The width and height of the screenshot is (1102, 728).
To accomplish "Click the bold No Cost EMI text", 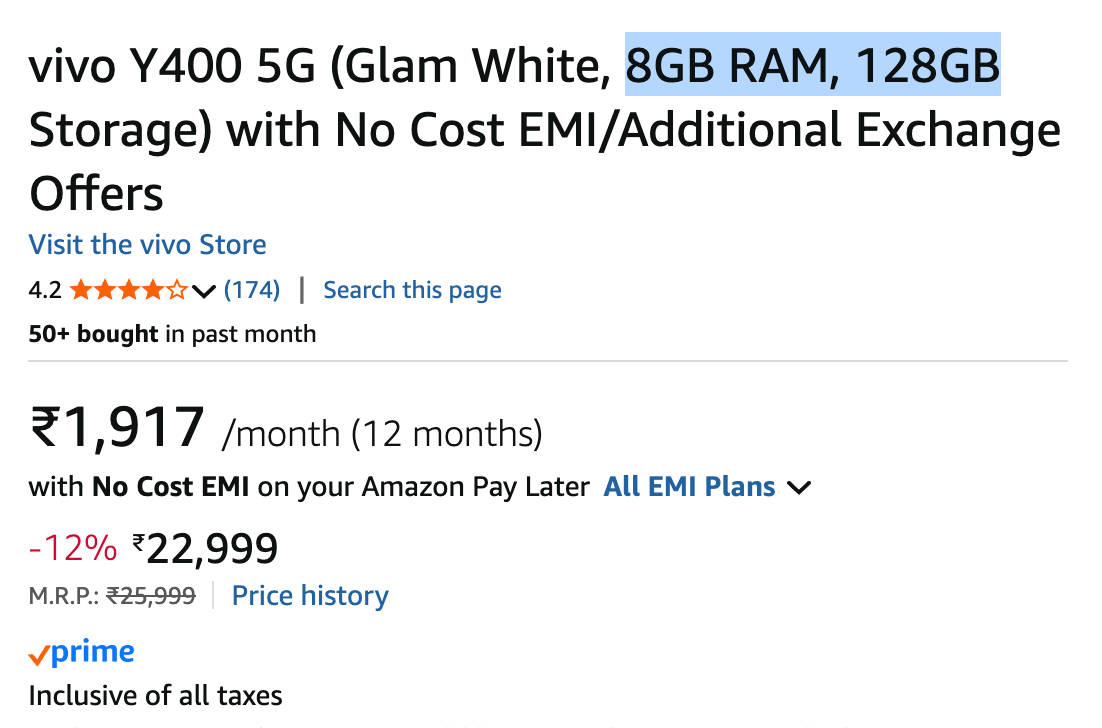I will pos(172,487).
